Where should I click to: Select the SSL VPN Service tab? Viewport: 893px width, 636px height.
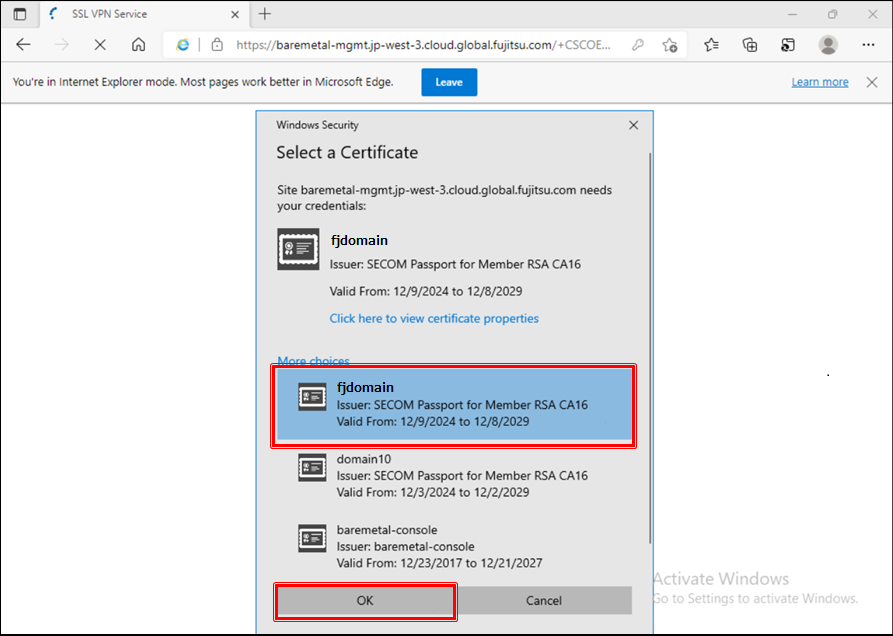pyautogui.click(x=144, y=14)
